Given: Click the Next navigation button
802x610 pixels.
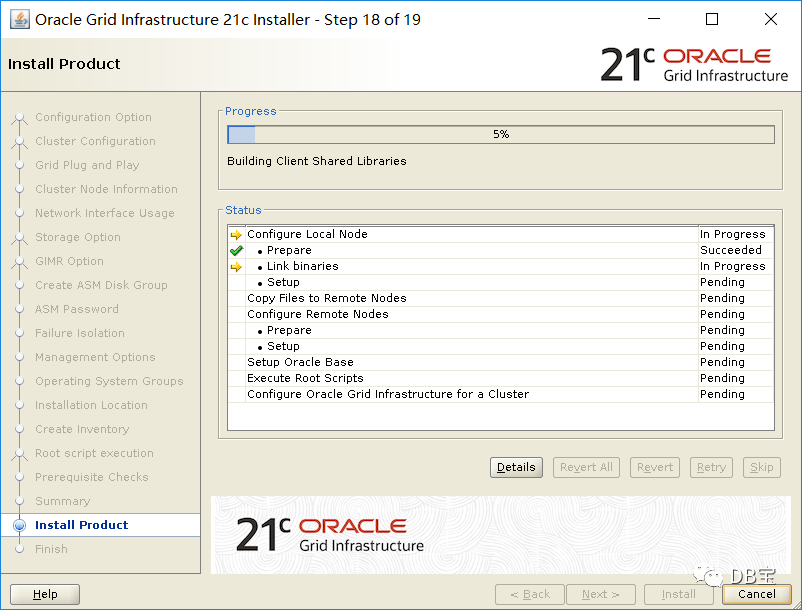Looking at the screenshot, I should tap(601, 594).
